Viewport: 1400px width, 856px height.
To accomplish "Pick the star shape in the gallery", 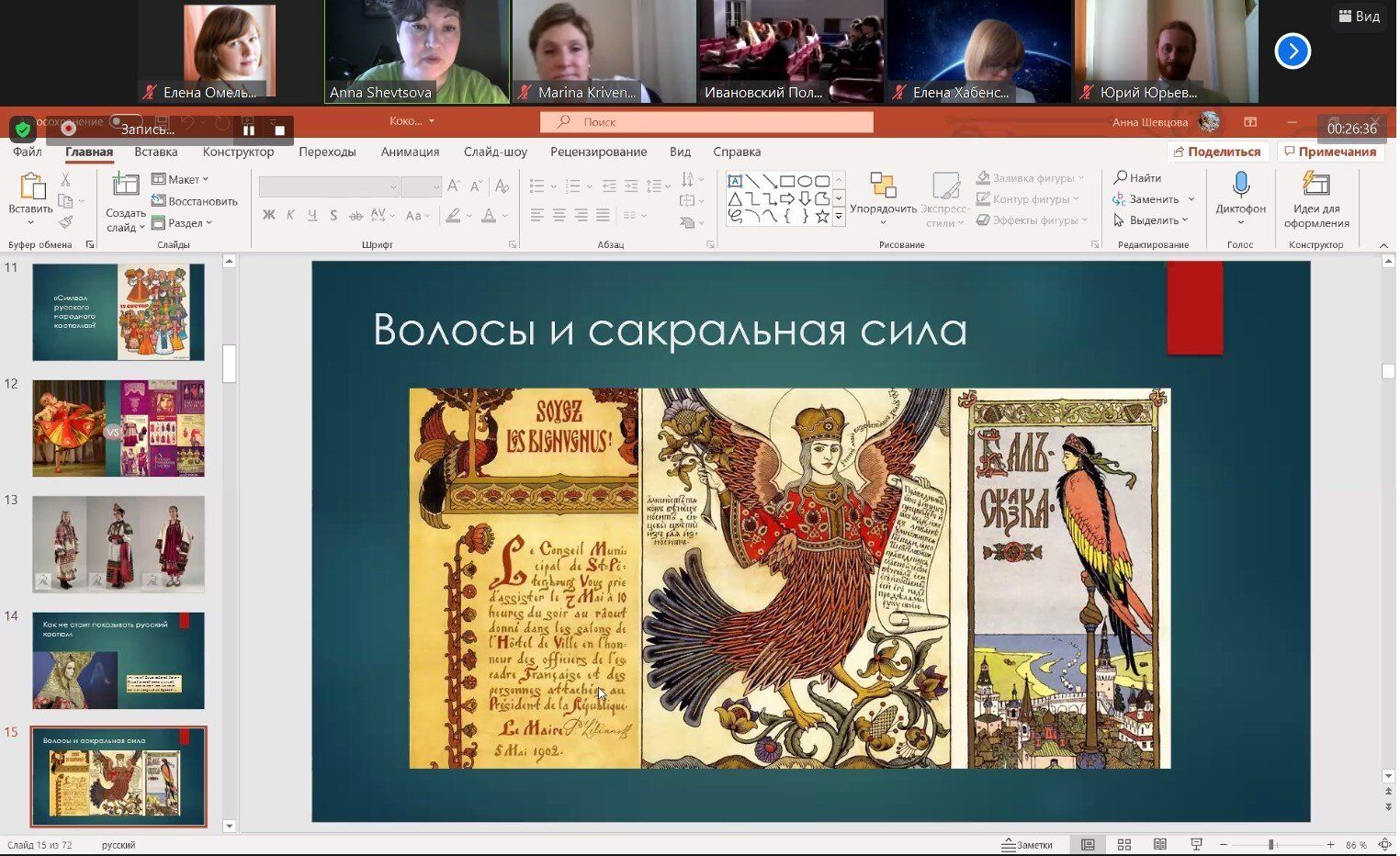I will (822, 217).
